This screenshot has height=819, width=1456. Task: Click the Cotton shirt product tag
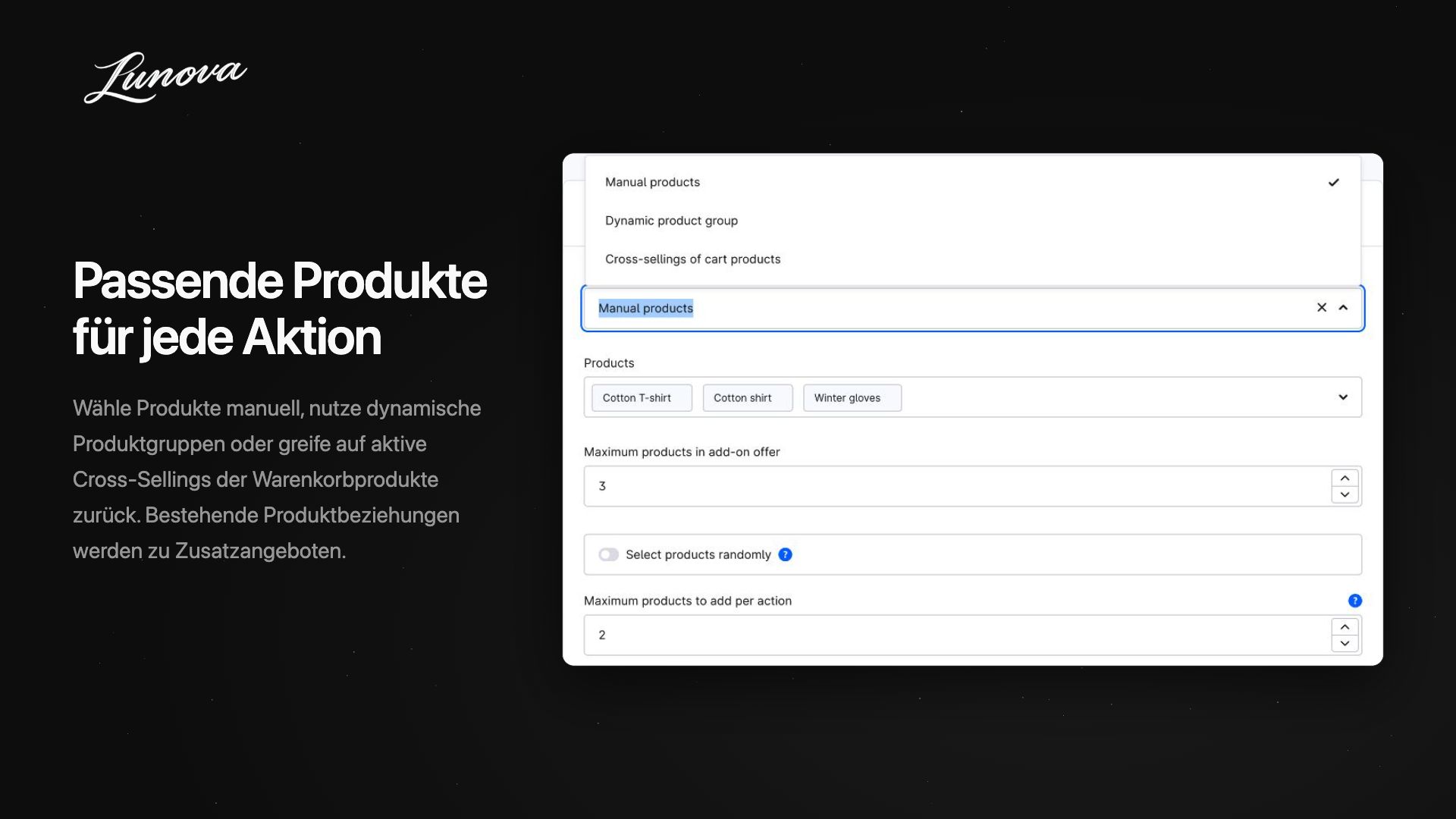(748, 398)
